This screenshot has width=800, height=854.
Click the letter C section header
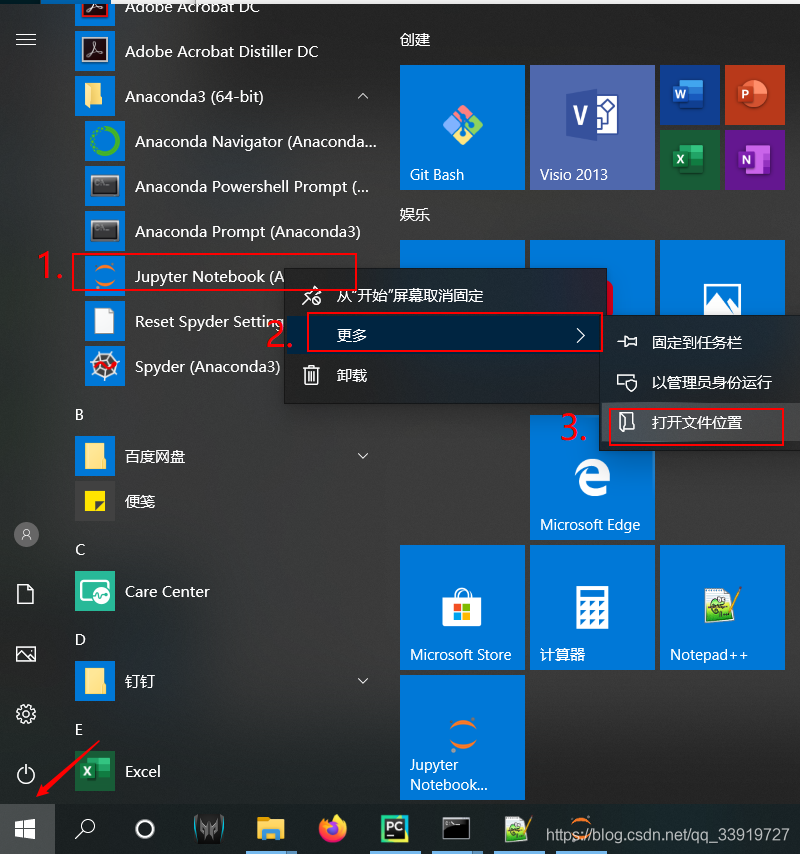(80, 550)
